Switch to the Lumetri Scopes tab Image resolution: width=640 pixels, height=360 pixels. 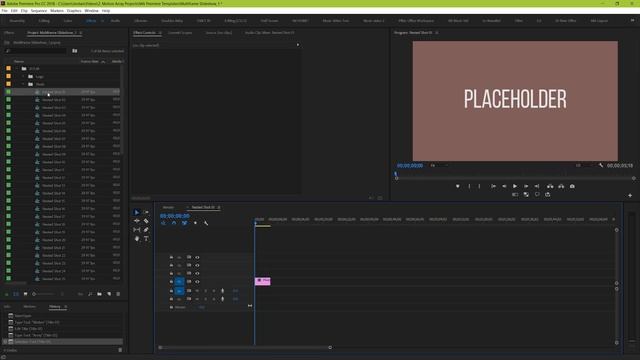coord(180,33)
